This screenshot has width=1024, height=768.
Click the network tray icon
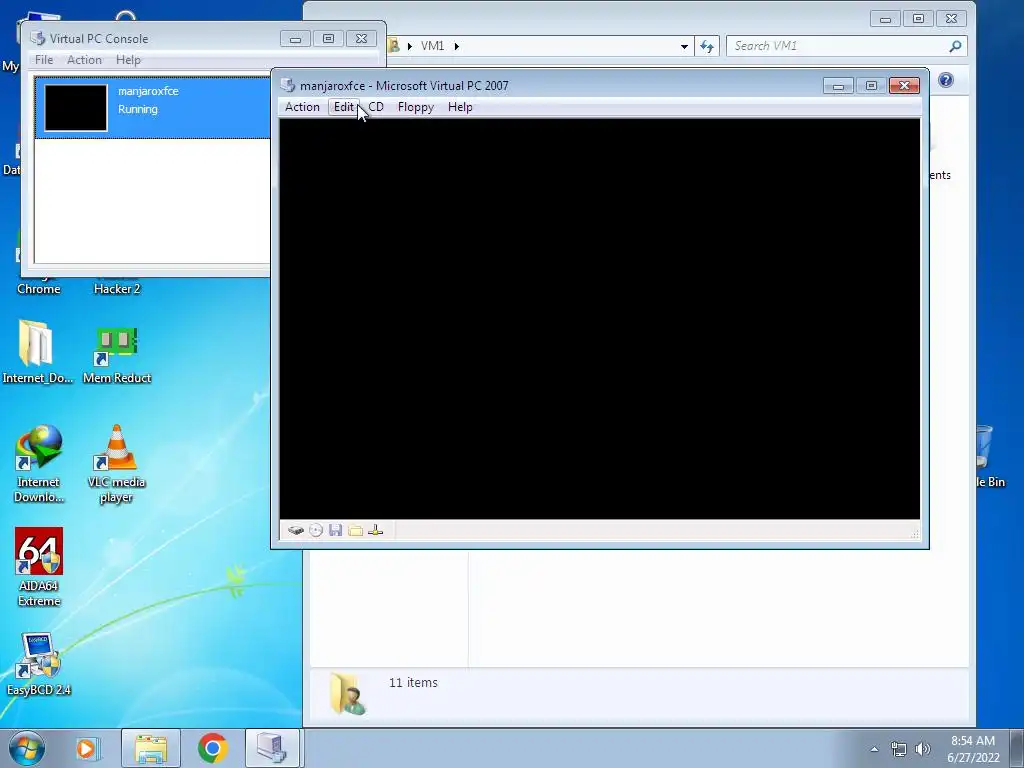coord(899,749)
